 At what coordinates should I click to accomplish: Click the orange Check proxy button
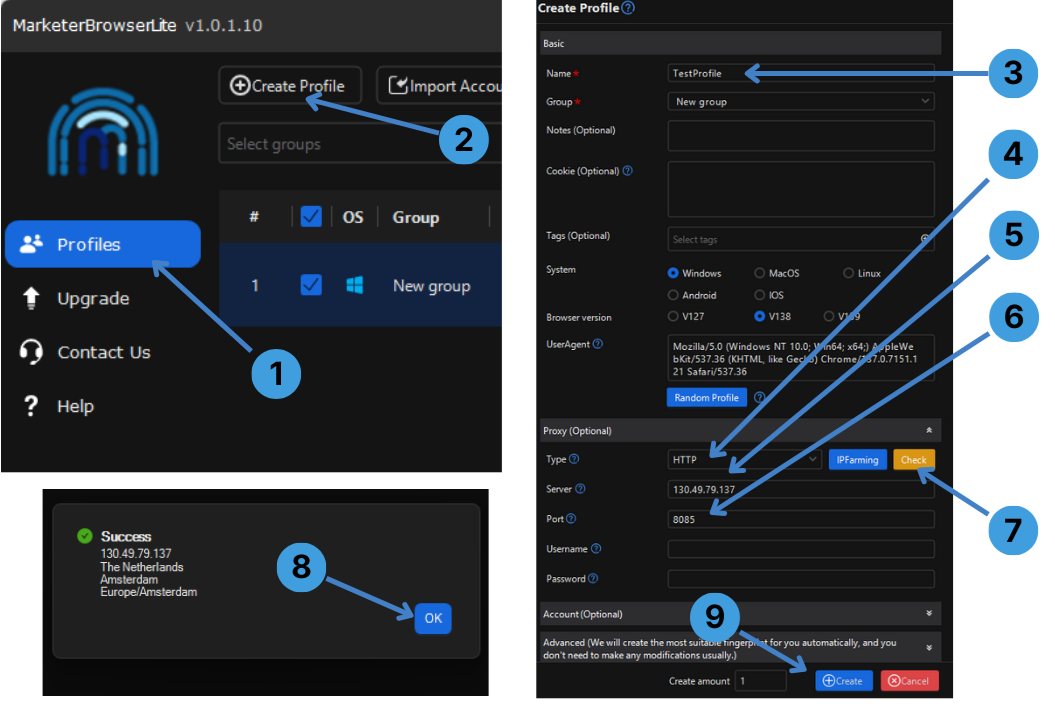pyautogui.click(x=914, y=460)
